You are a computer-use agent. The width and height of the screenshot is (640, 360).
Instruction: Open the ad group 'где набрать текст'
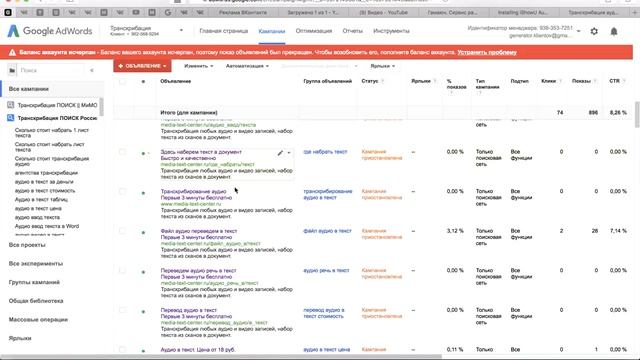[325, 152]
